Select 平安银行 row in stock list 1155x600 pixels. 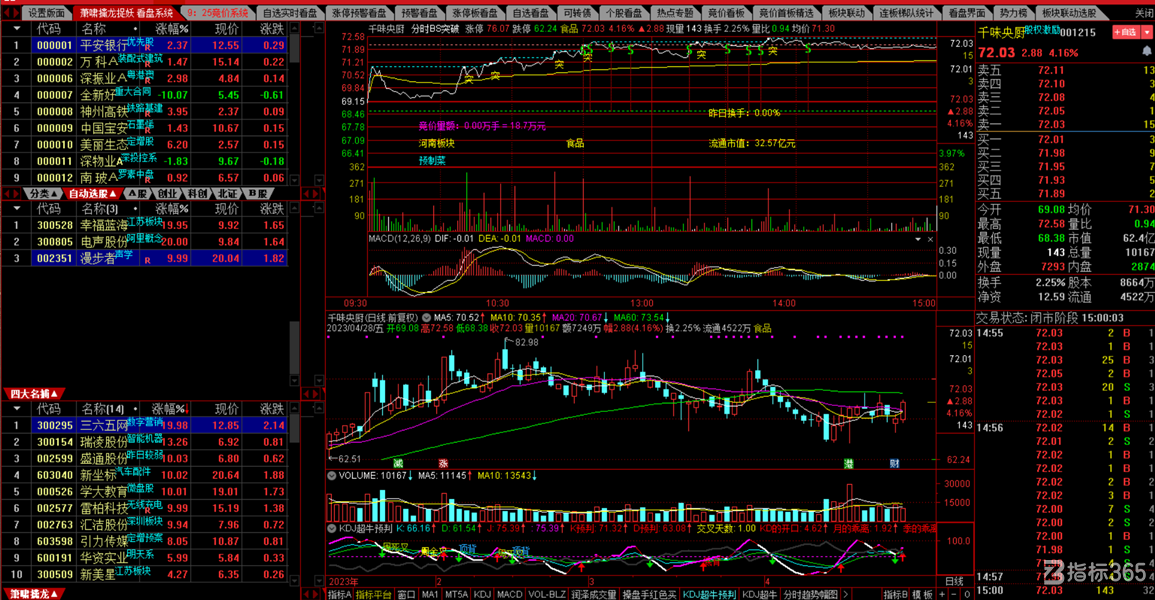144,45
